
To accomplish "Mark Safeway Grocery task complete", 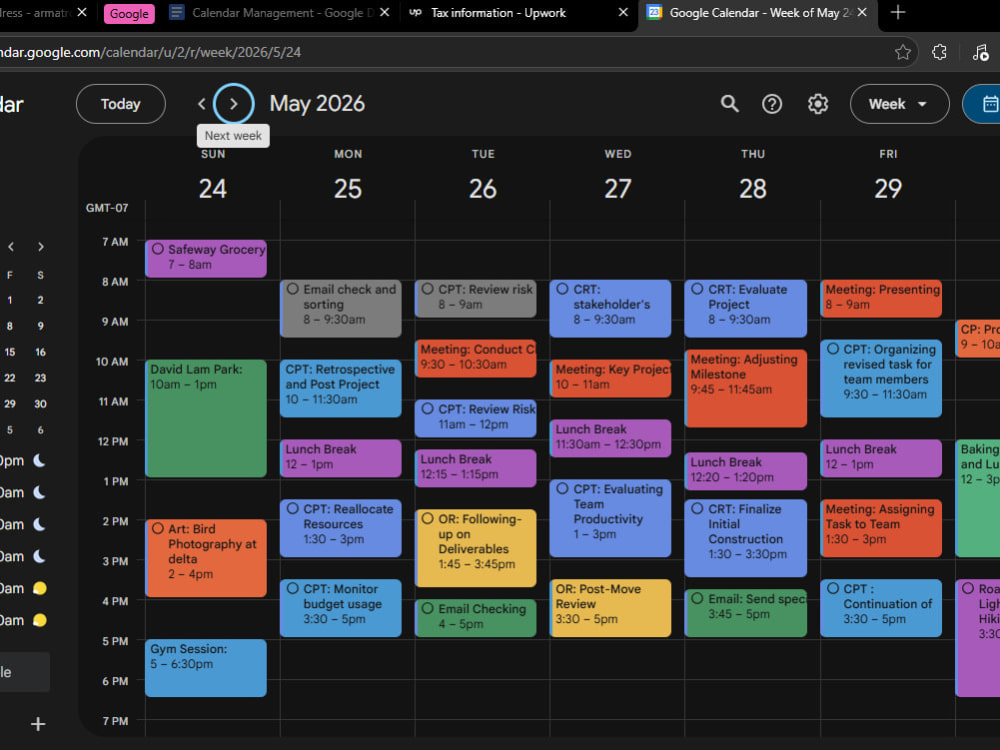I will coord(158,249).
